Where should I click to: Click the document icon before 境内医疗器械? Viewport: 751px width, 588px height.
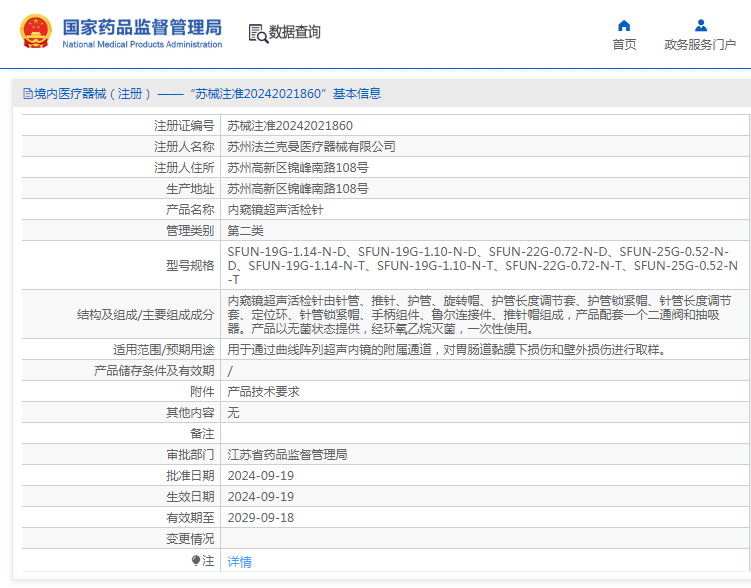click(x=28, y=94)
